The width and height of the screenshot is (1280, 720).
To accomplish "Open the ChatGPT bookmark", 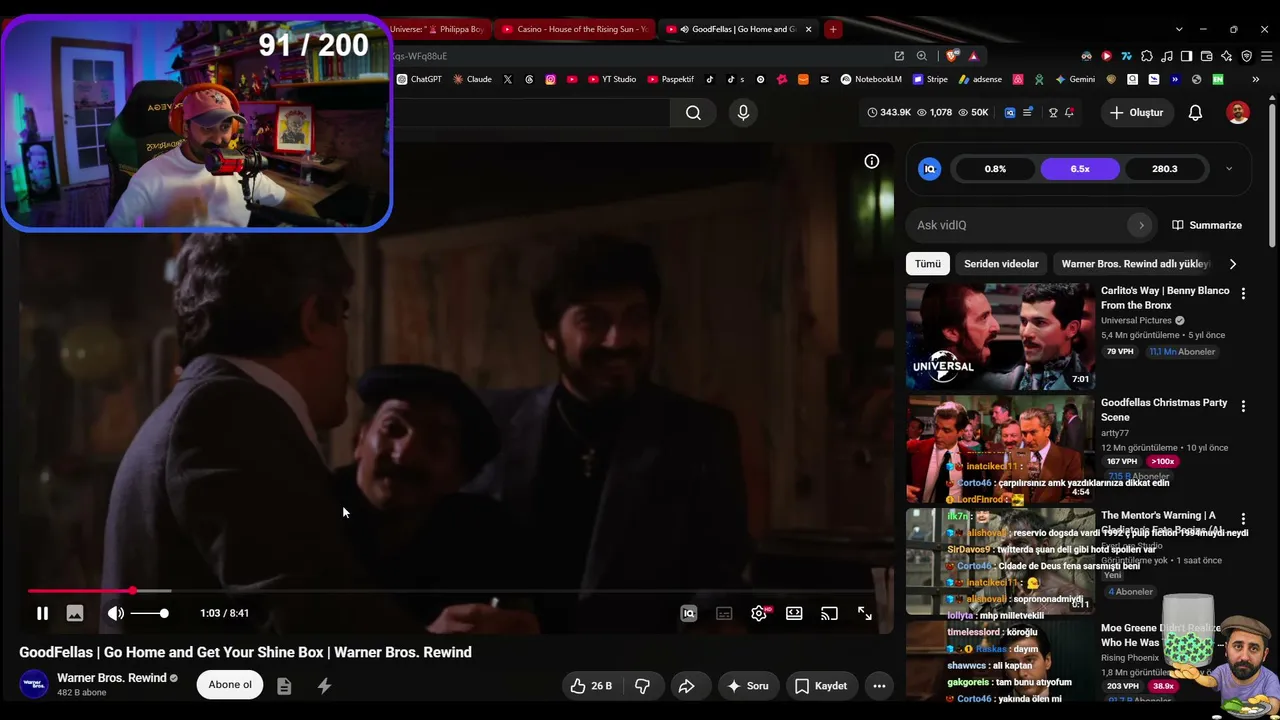I will click(x=419, y=79).
